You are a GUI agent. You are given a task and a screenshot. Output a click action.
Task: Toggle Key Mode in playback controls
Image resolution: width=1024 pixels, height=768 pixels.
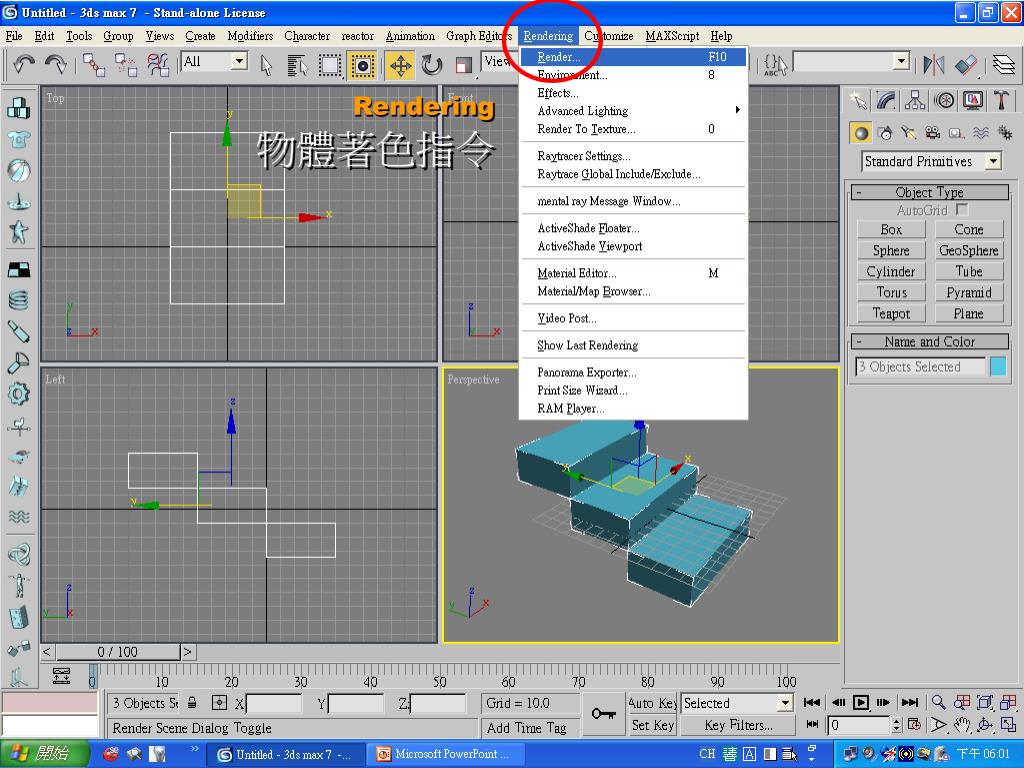point(812,724)
